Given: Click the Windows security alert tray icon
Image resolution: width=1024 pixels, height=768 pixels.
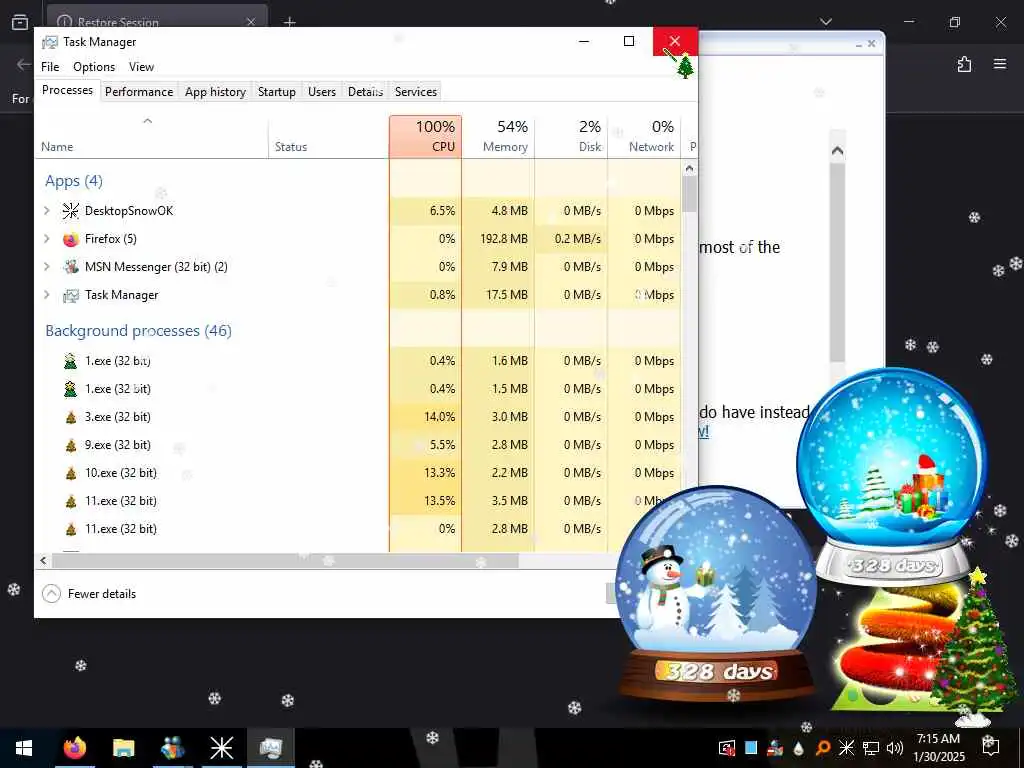Looking at the screenshot, I should pos(726,748).
